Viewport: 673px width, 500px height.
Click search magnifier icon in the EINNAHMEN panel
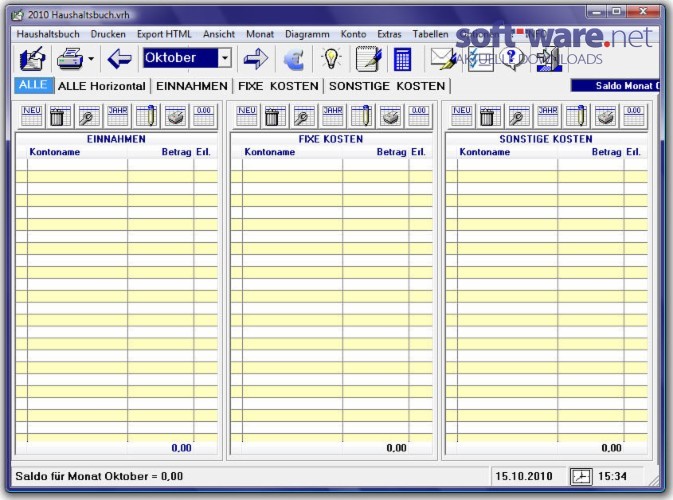point(89,116)
